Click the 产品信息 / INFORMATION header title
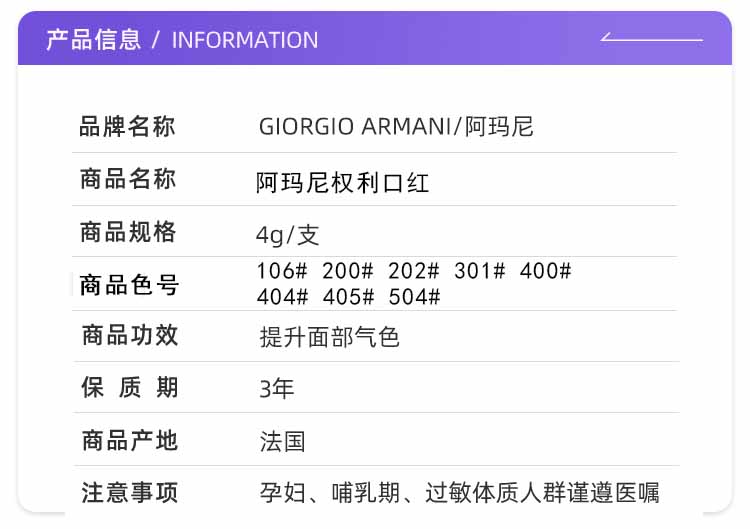750x529 pixels. (x=182, y=40)
